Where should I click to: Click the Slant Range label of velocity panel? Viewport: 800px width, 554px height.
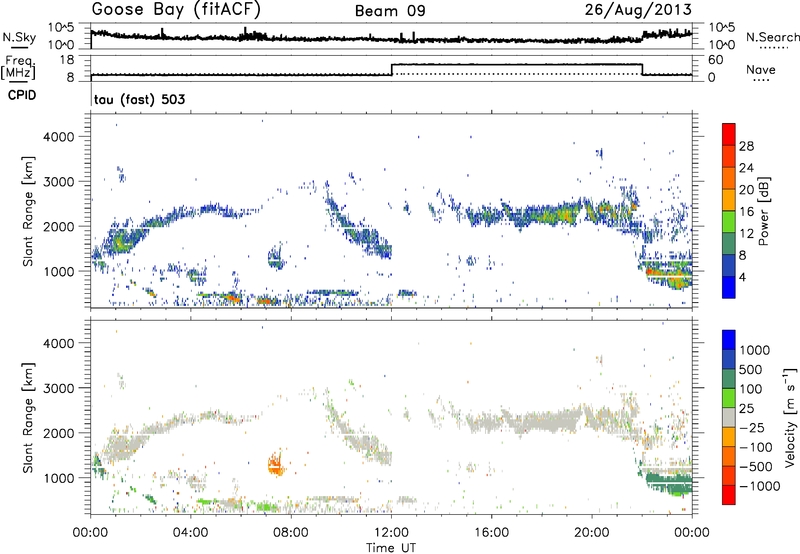click(28, 418)
